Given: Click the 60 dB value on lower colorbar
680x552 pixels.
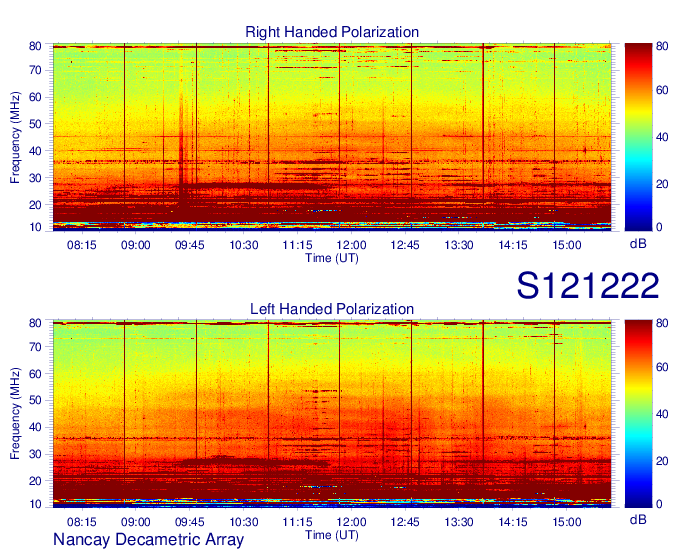Looking at the screenshot, I should click(x=662, y=367).
